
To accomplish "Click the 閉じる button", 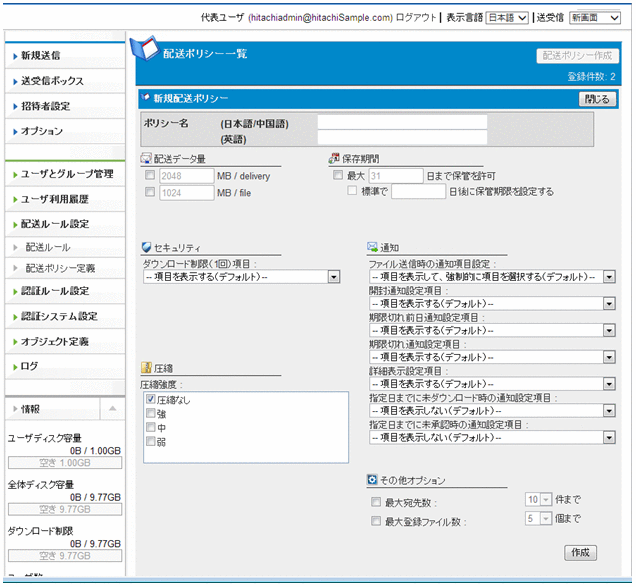I will pos(597,99).
